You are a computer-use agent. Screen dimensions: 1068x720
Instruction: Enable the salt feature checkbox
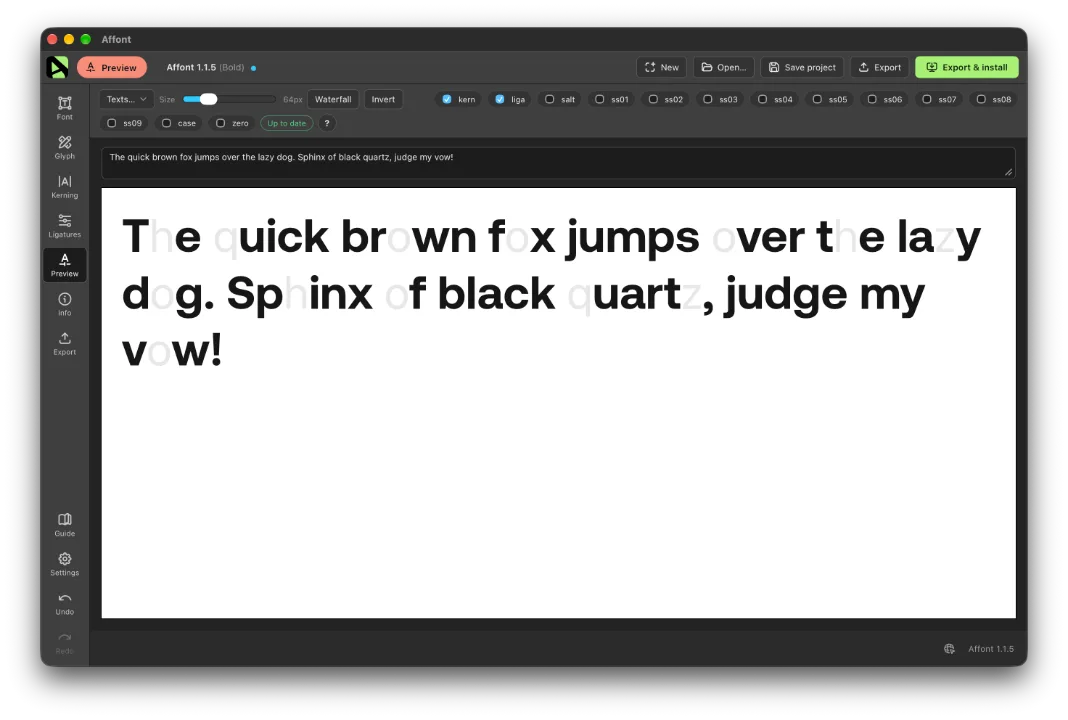pyautogui.click(x=550, y=99)
